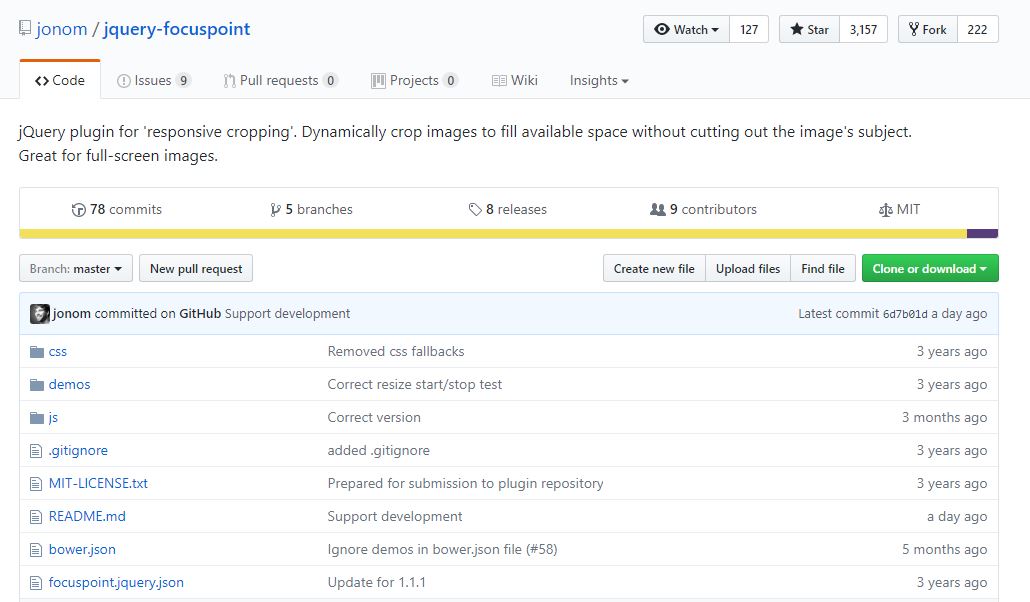The width and height of the screenshot is (1030, 602).
Task: Click the bower.json file icon
Action: point(35,549)
